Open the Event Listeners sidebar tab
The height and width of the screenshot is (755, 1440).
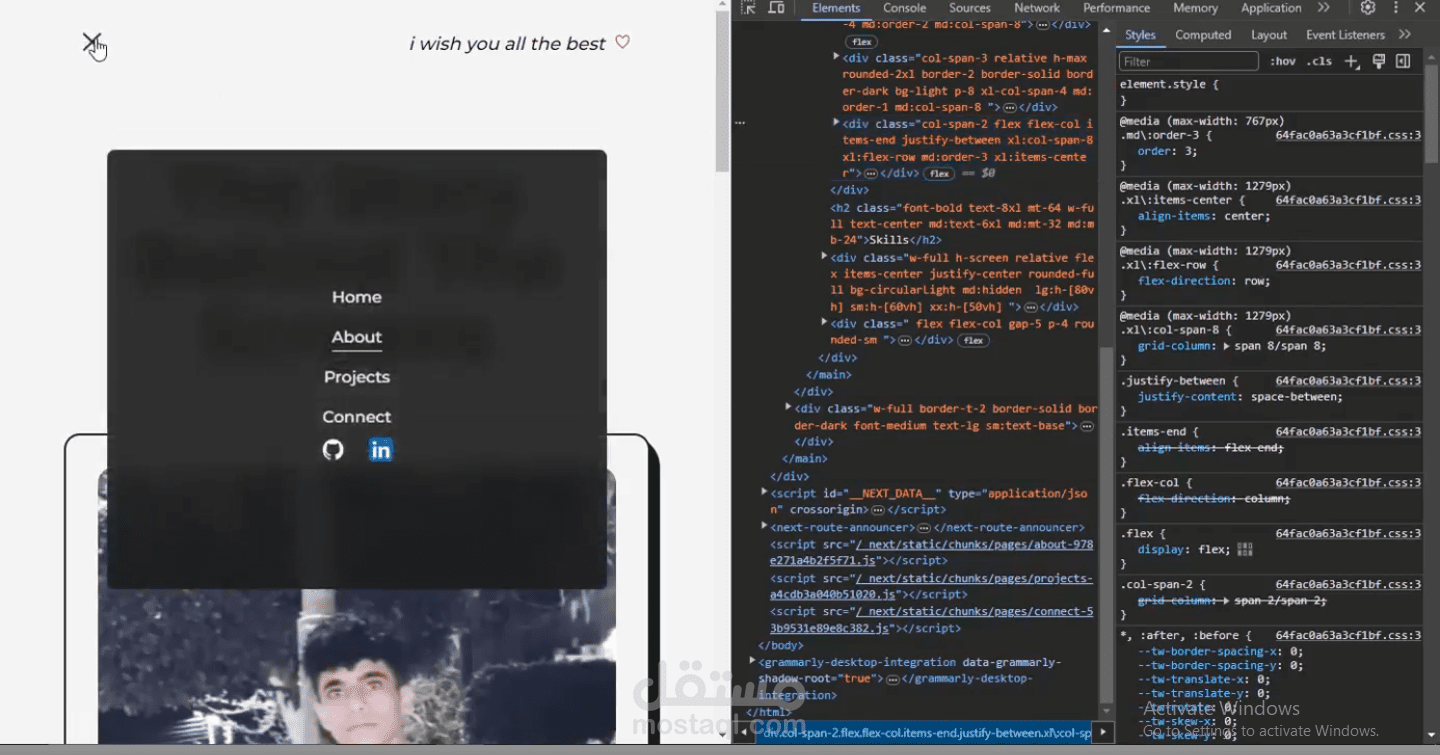click(x=1345, y=34)
